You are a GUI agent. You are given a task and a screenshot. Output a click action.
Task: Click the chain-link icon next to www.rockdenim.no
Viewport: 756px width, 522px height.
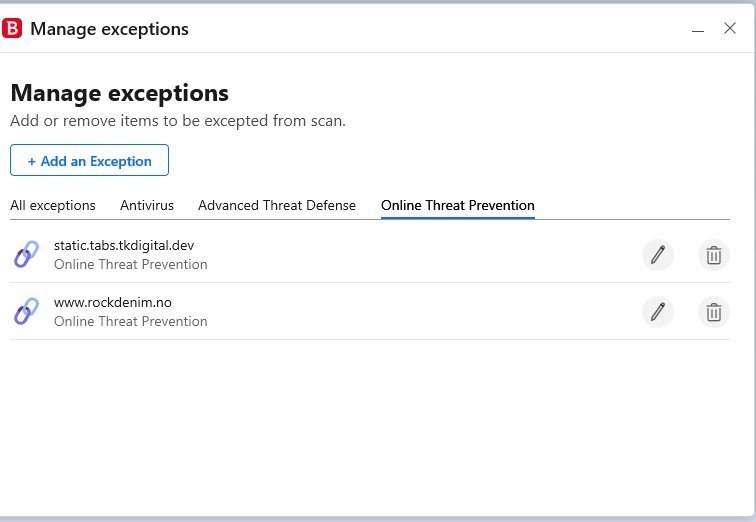[27, 311]
